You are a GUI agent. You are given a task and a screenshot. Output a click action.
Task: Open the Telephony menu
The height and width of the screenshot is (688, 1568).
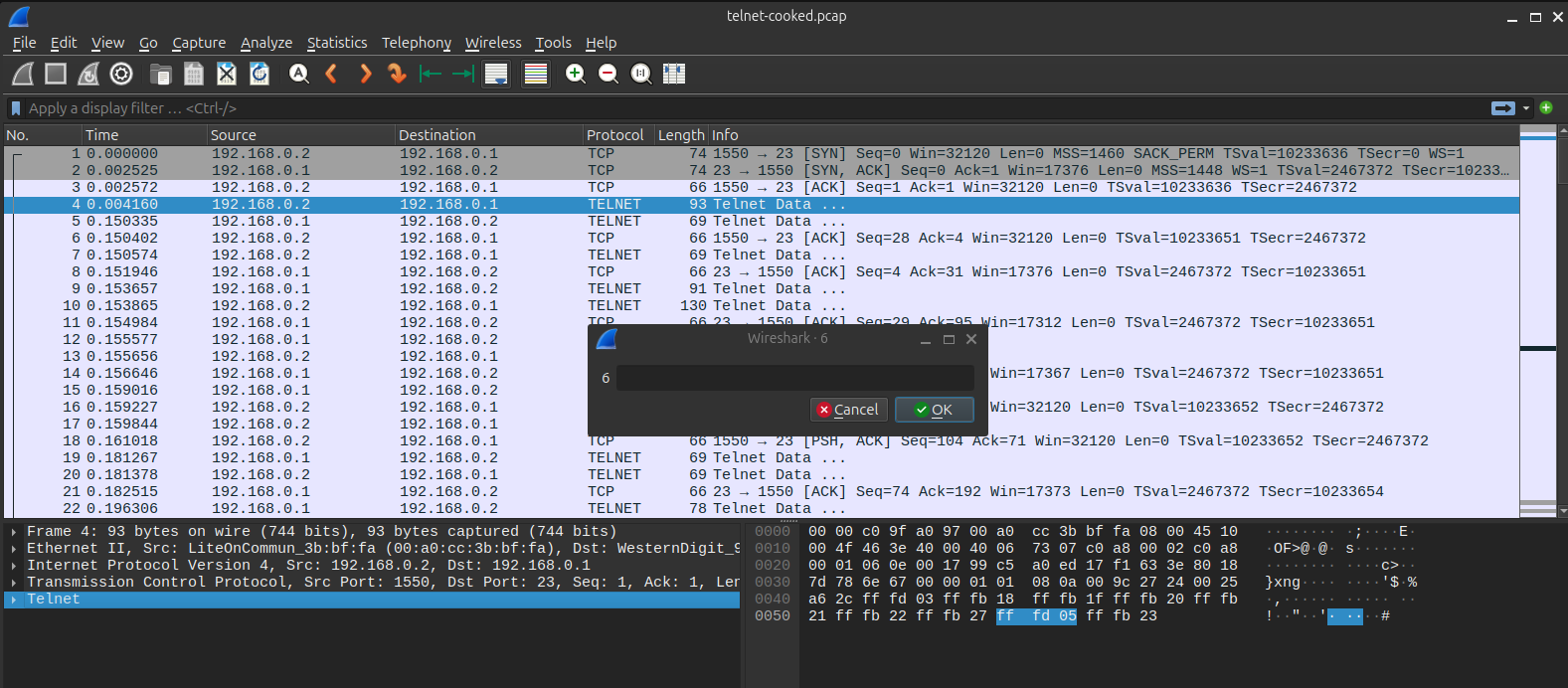(x=416, y=43)
